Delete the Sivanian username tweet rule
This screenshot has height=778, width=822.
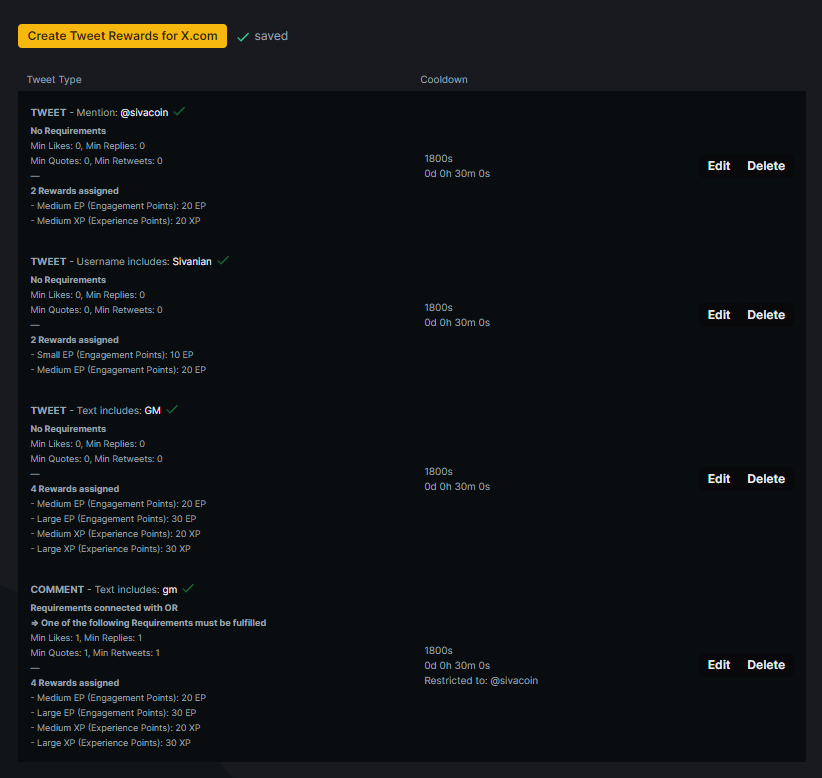(x=766, y=315)
